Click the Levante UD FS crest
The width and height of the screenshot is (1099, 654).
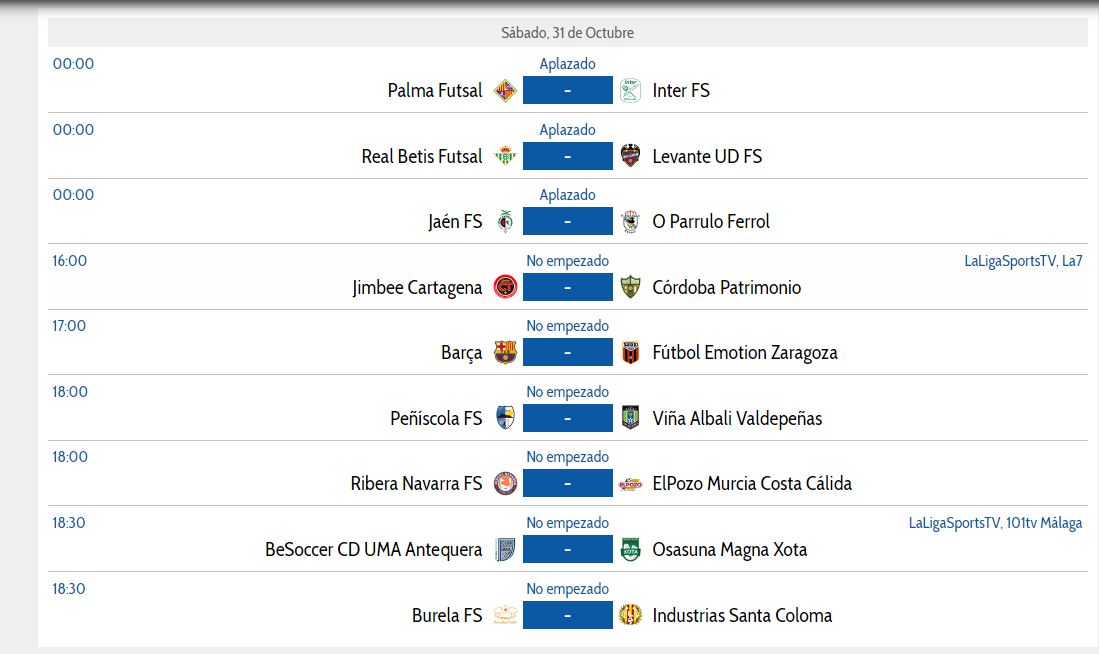[x=630, y=156]
